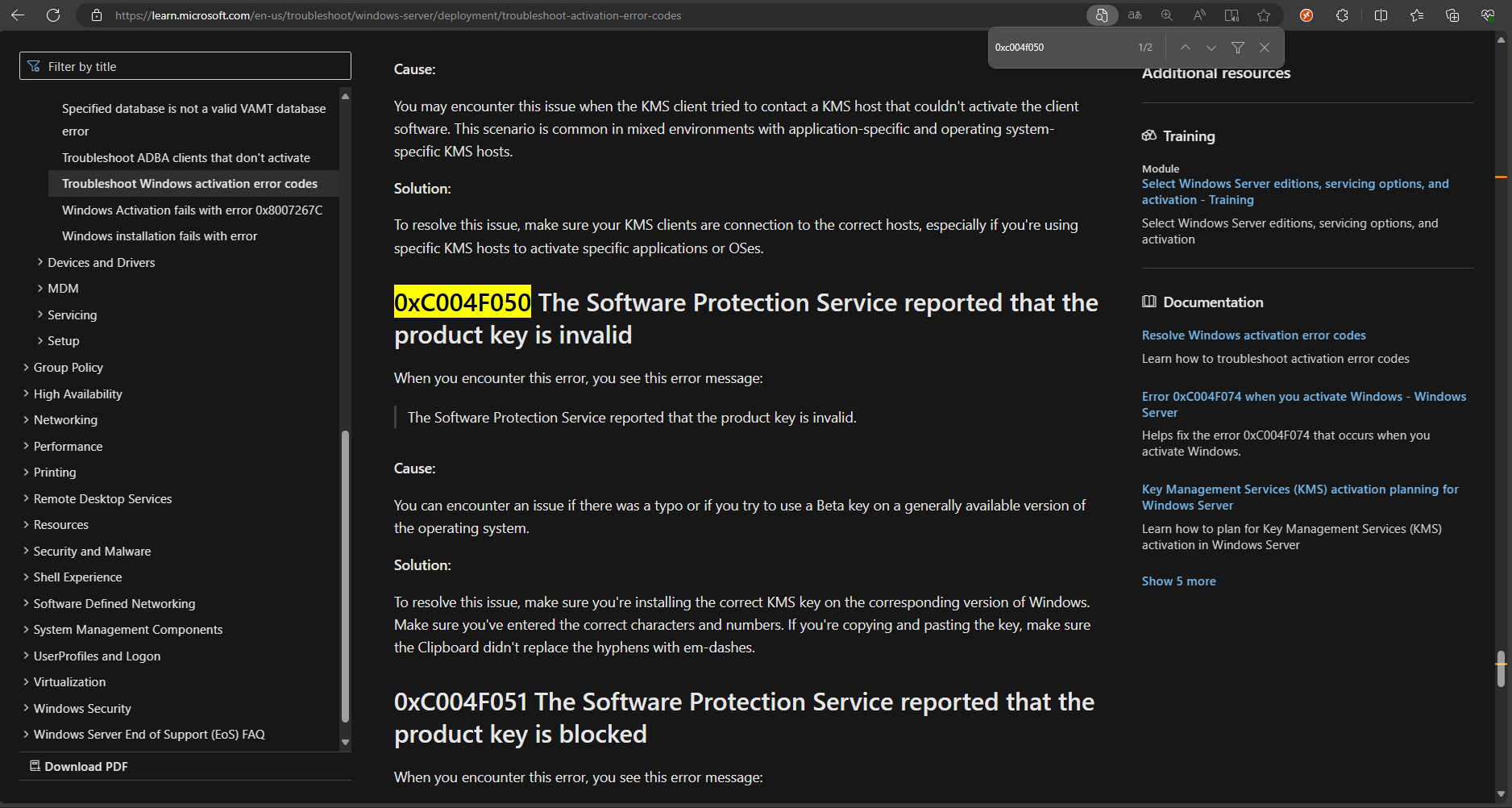
Task: Reload the page with the refresh icon
Action: pyautogui.click(x=53, y=15)
